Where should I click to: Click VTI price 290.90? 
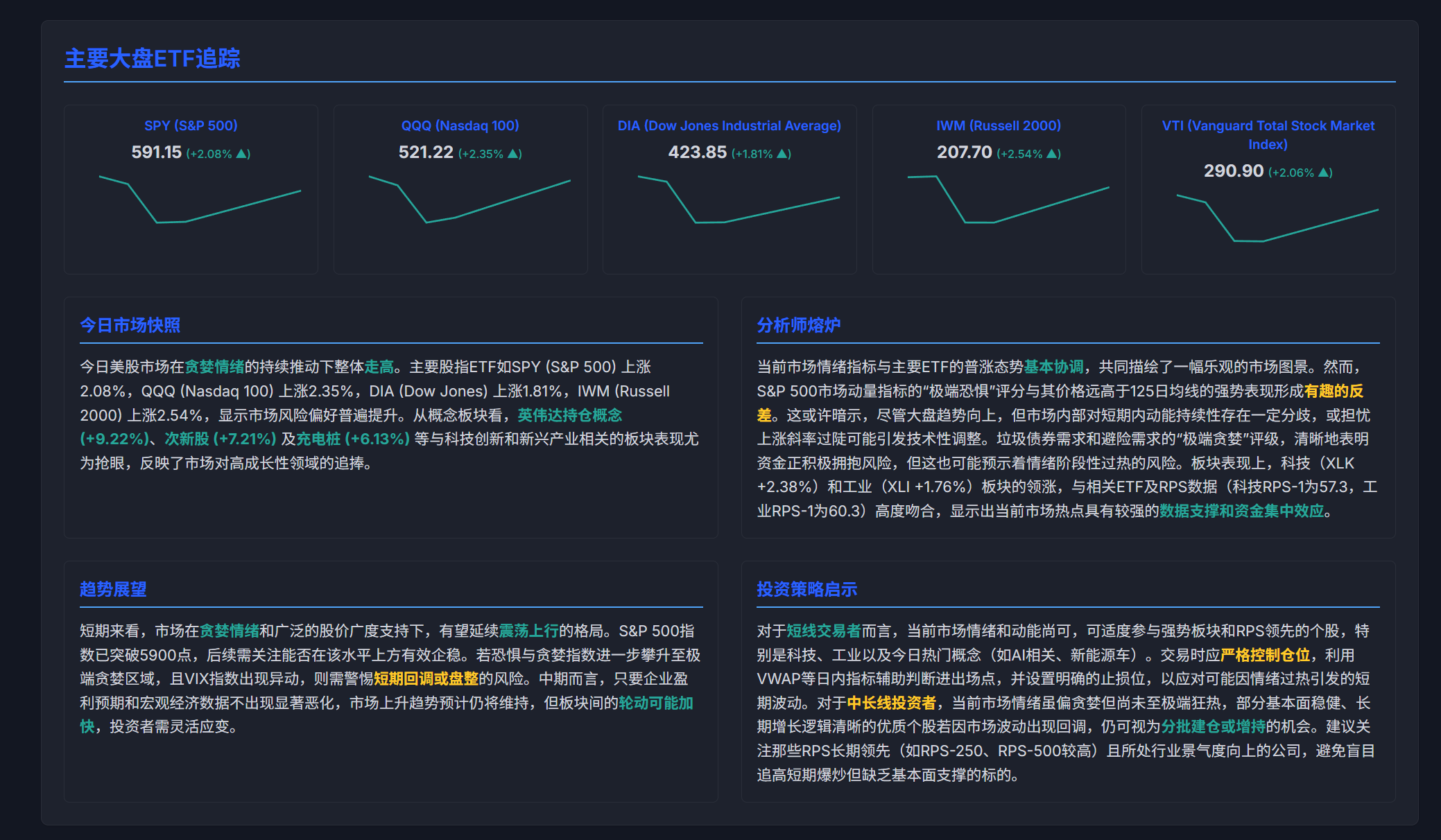(1234, 170)
